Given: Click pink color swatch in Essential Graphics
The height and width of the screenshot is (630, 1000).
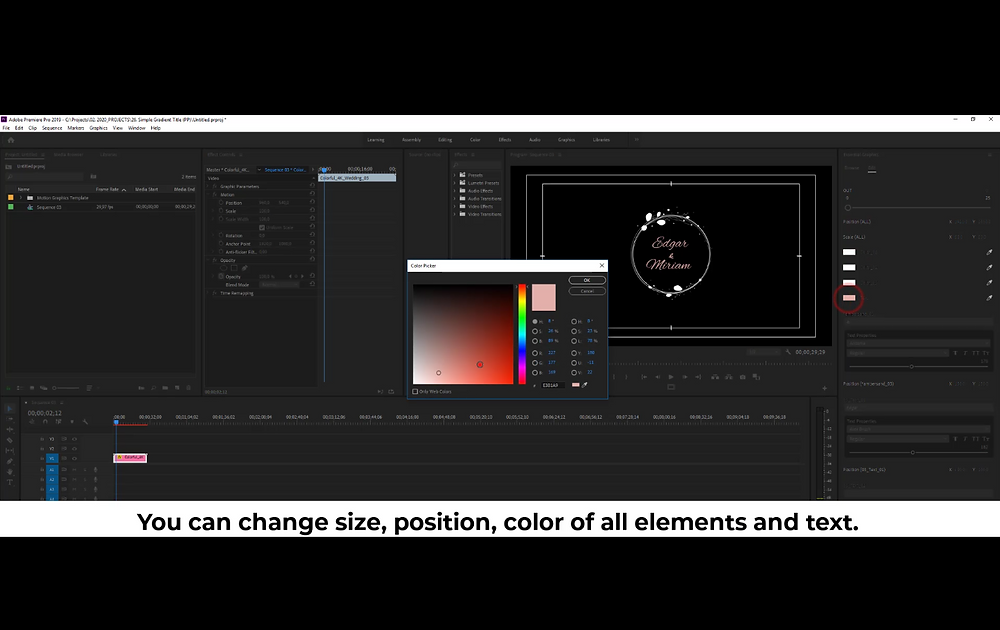Looking at the screenshot, I should tap(849, 298).
